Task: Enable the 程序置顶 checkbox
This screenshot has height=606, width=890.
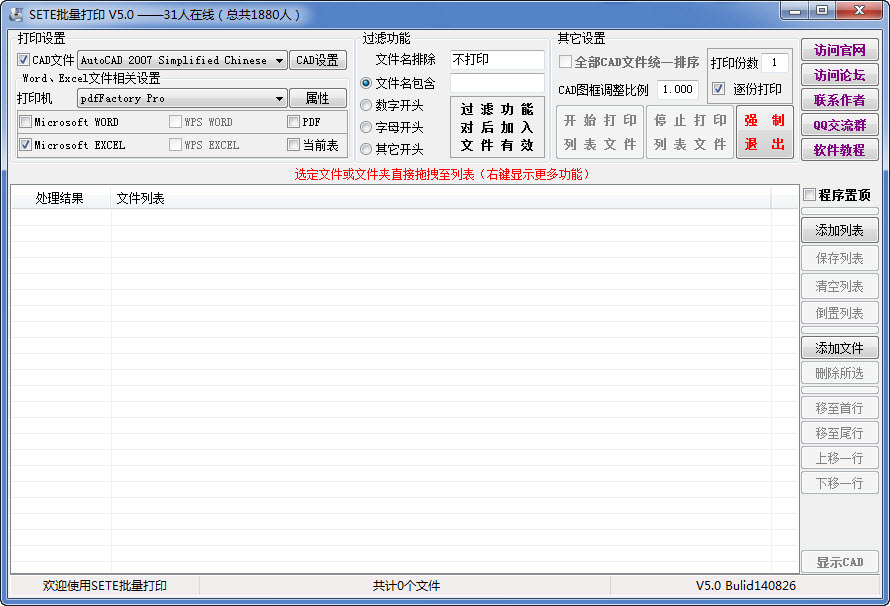Action: coord(809,195)
